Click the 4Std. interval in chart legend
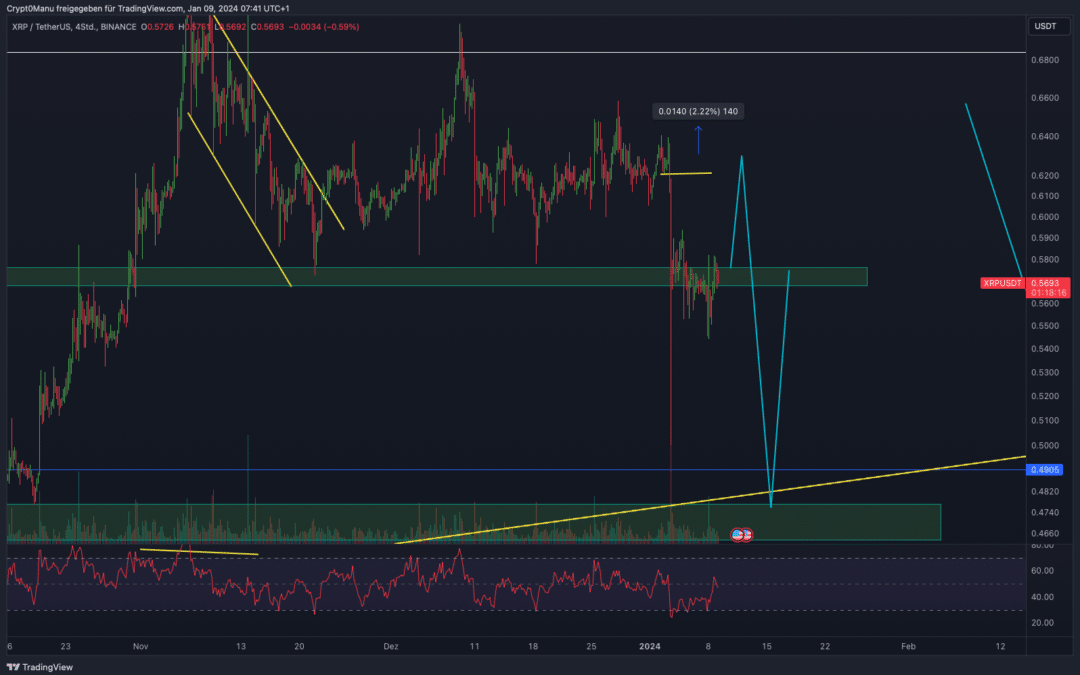The width and height of the screenshot is (1080, 675). [x=86, y=27]
